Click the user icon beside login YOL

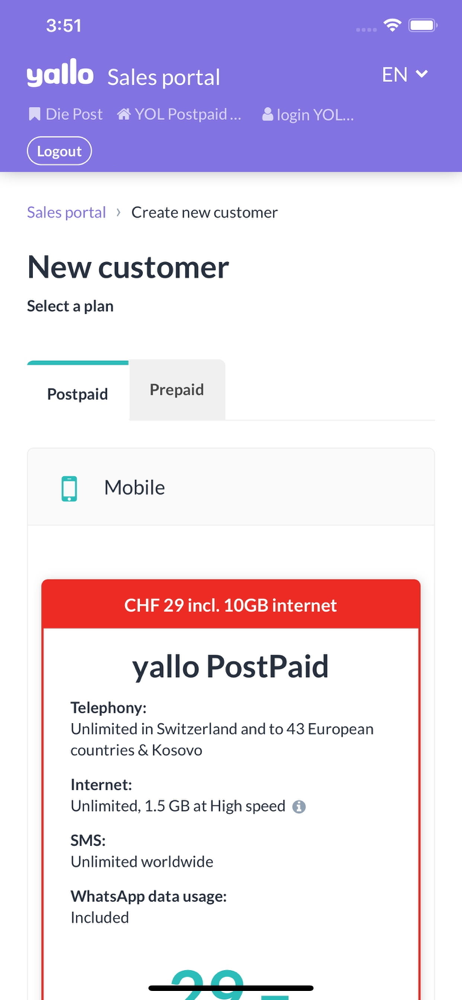click(x=267, y=114)
